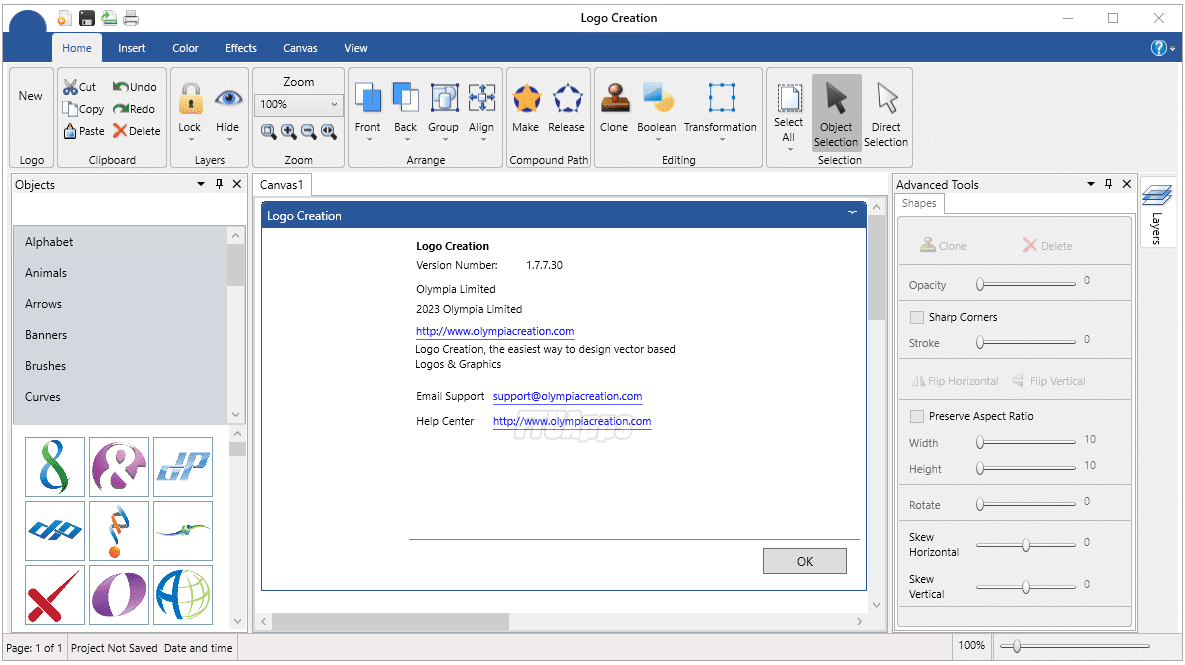This screenshot has height=665, width=1185.
Task: Toggle the Hide eye icon
Action: pos(228,98)
